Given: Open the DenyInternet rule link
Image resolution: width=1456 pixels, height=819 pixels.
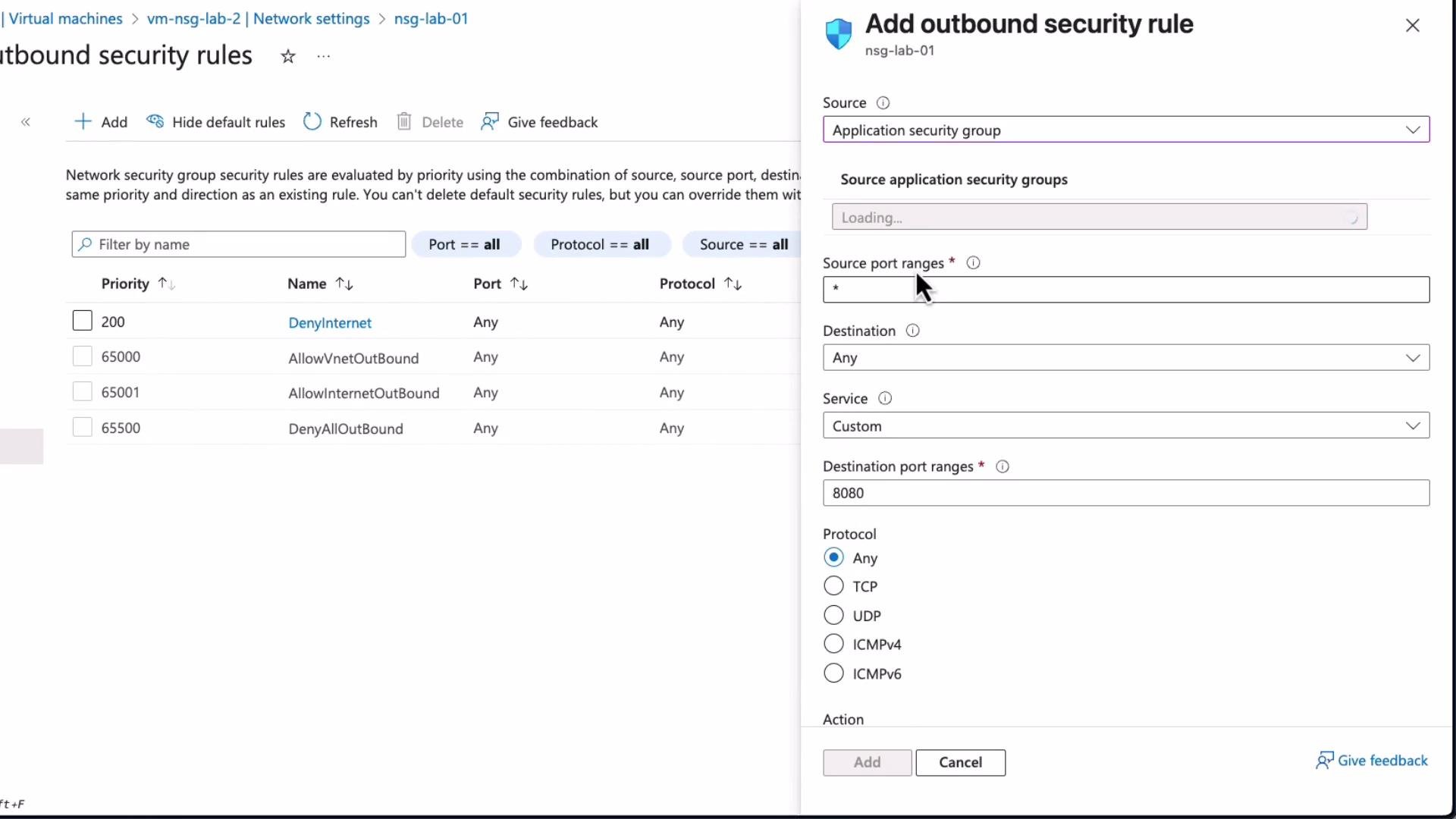Looking at the screenshot, I should 330,322.
